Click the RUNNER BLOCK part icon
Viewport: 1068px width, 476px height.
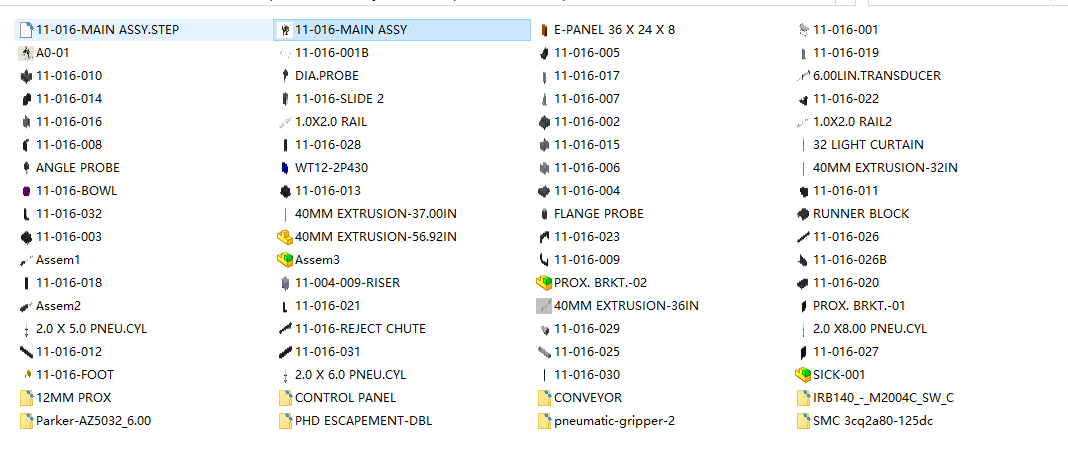[x=803, y=214]
